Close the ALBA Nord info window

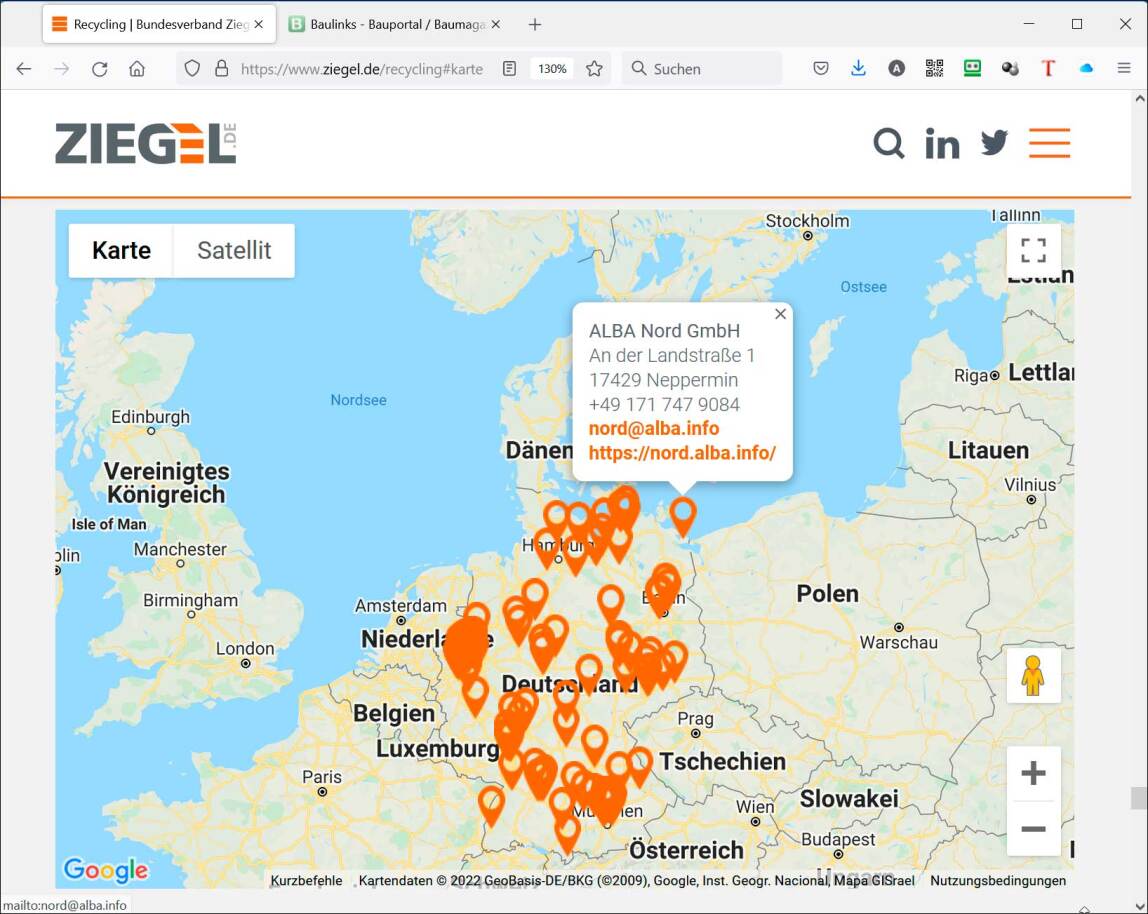tap(780, 313)
